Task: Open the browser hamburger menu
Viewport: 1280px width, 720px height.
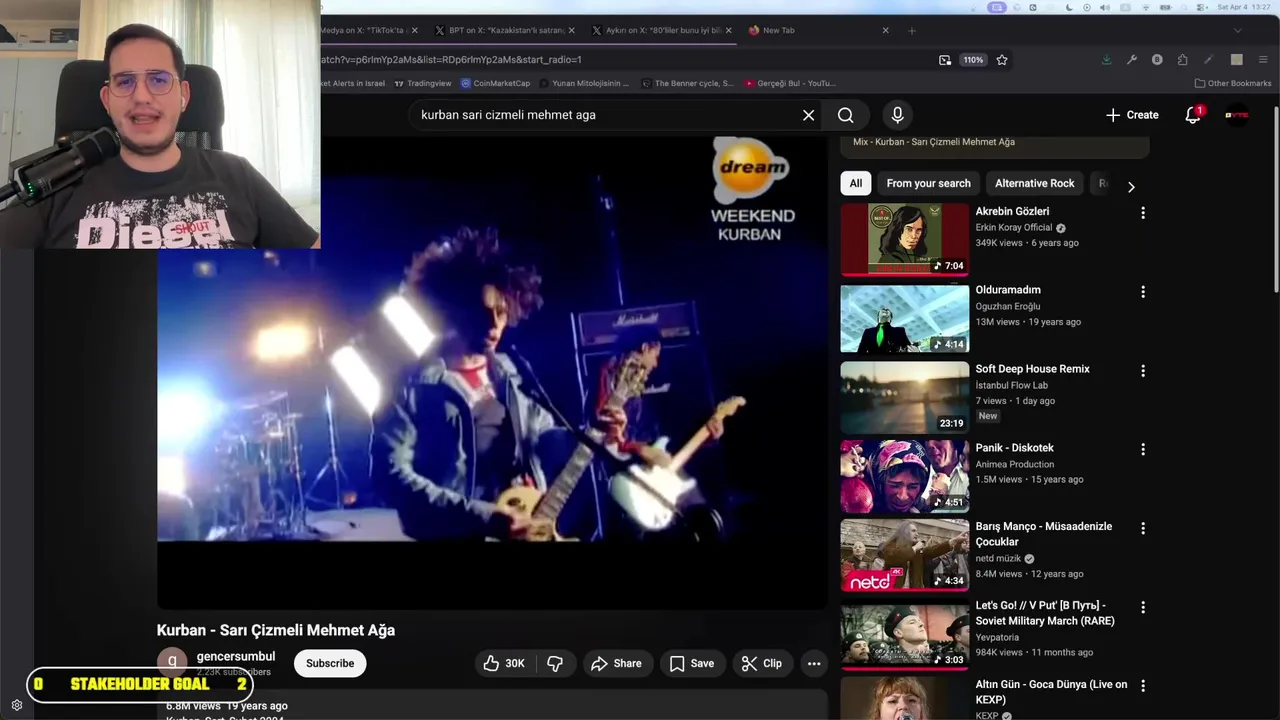Action: (1264, 60)
